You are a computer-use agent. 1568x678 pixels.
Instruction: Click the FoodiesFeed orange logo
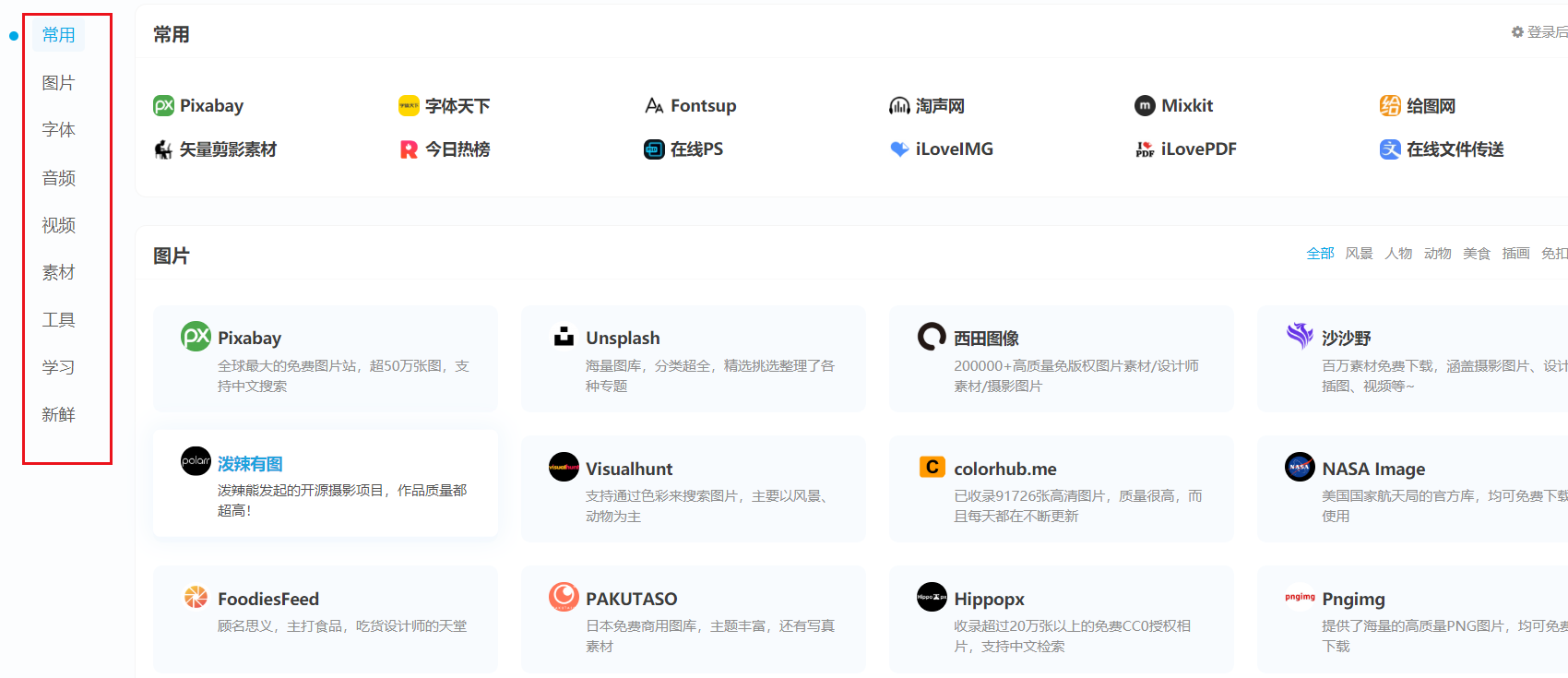pos(196,597)
